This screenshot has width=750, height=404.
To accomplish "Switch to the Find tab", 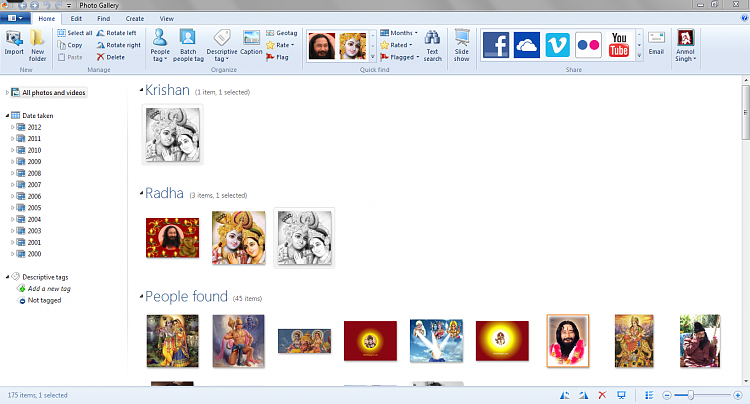I will (x=104, y=19).
